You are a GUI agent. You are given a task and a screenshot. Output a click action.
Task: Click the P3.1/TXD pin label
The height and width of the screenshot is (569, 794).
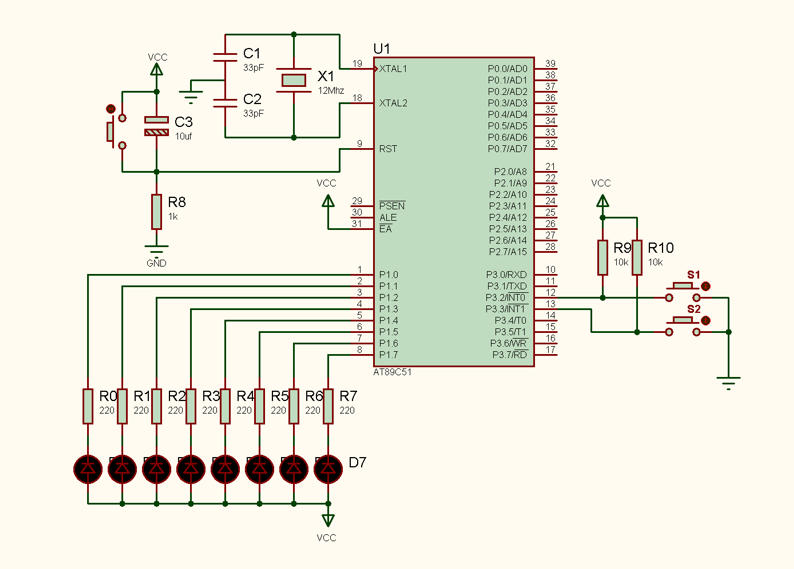pyautogui.click(x=507, y=286)
